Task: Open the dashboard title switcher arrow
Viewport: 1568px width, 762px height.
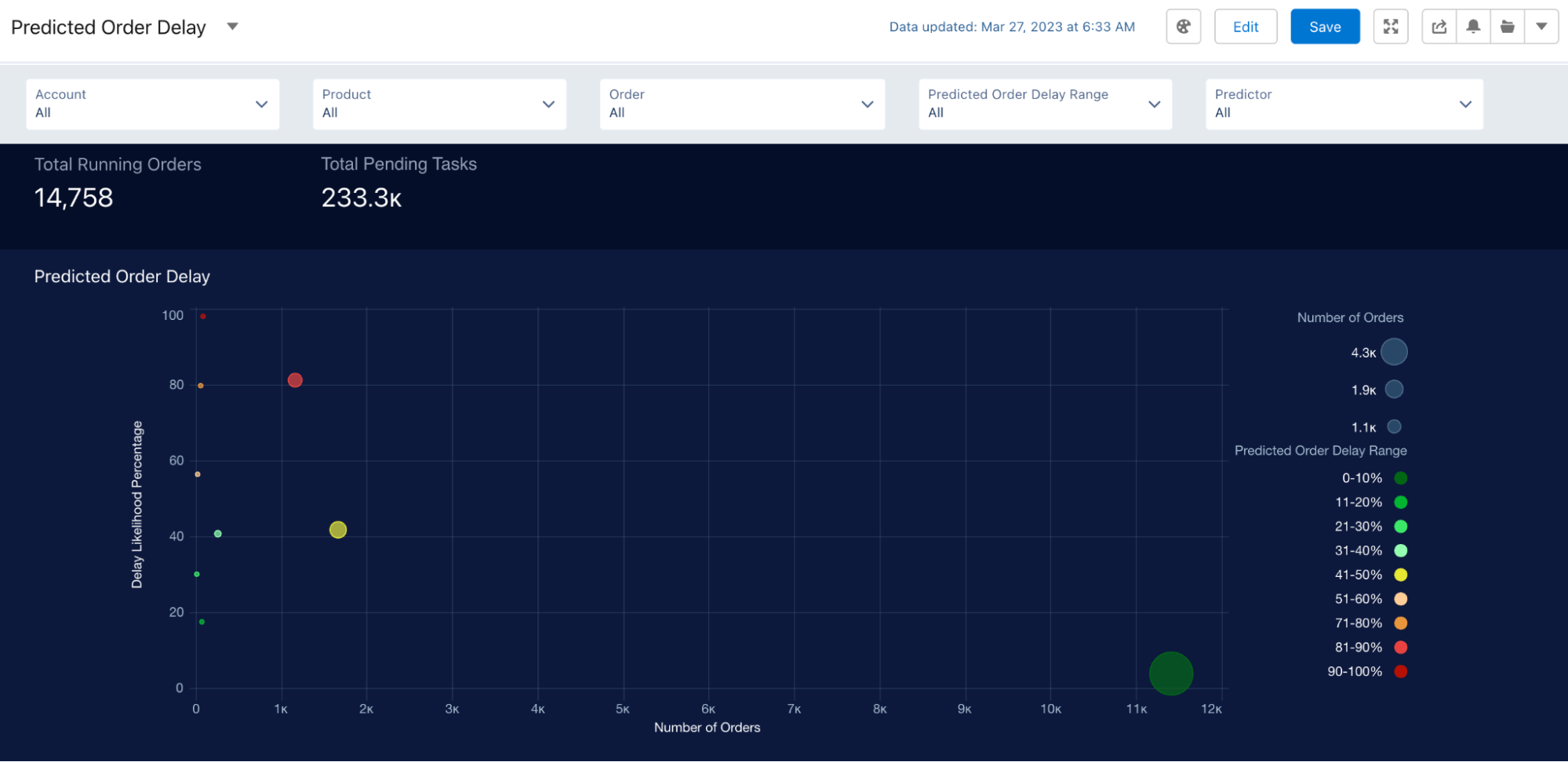Action: (232, 26)
